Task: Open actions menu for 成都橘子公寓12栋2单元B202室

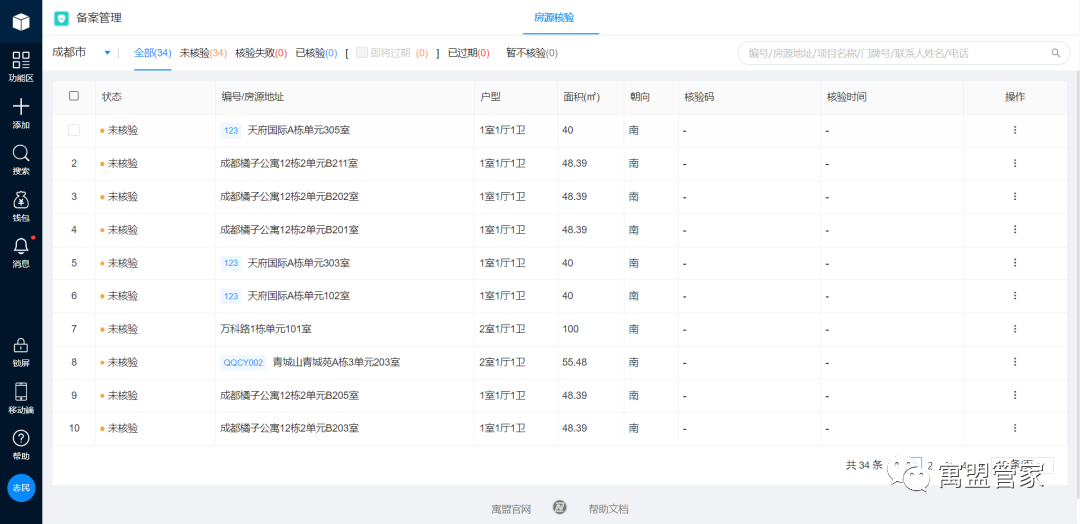Action: [1015, 196]
